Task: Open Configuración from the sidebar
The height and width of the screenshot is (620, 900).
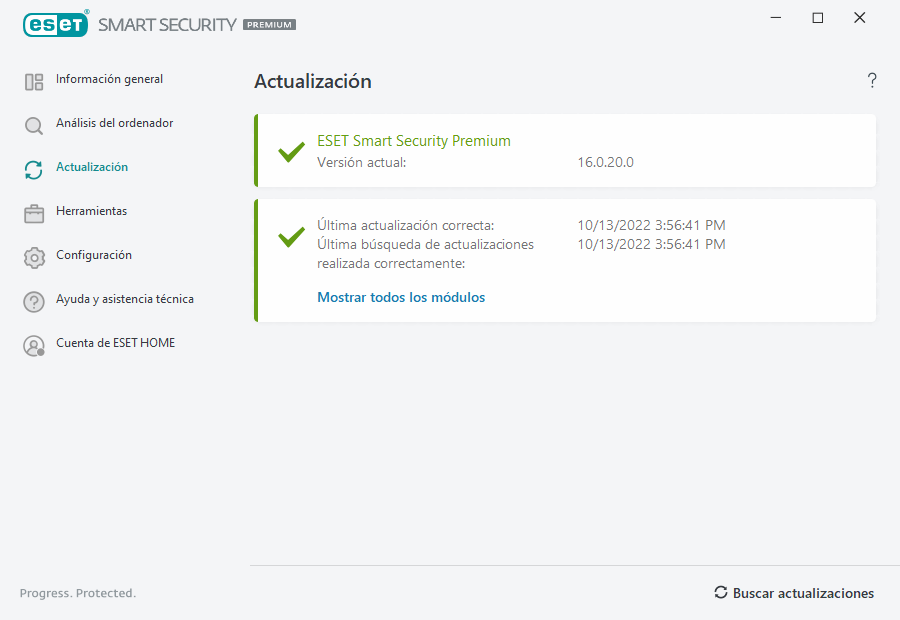Action: coord(94,255)
